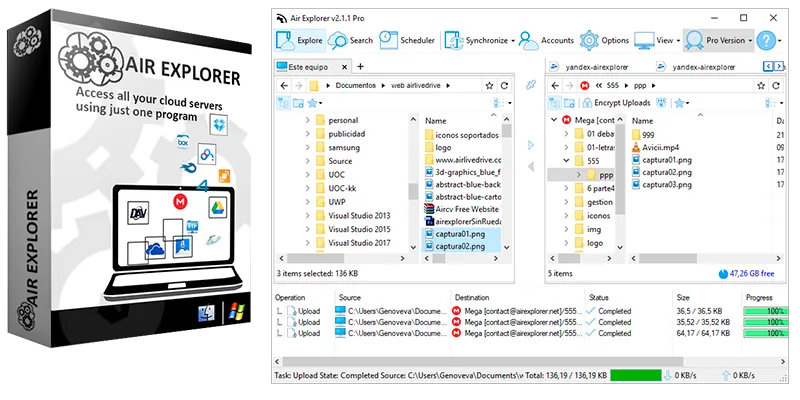Click the copy-to-right arrow between panes
The width and height of the screenshot is (800, 400).
click(x=531, y=145)
